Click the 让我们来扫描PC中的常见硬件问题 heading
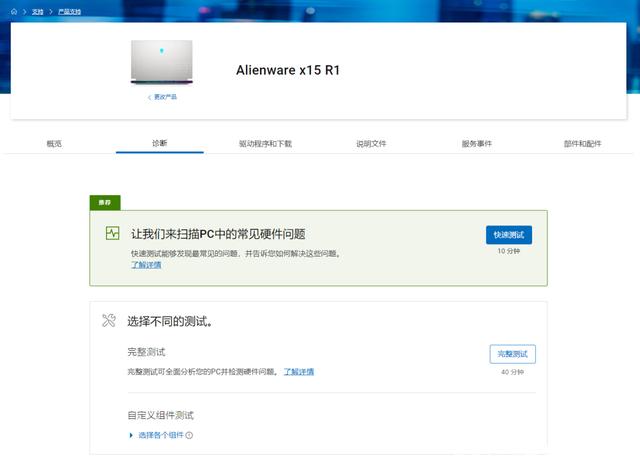Screen dimensions: 640x470 pyautogui.click(x=218, y=234)
